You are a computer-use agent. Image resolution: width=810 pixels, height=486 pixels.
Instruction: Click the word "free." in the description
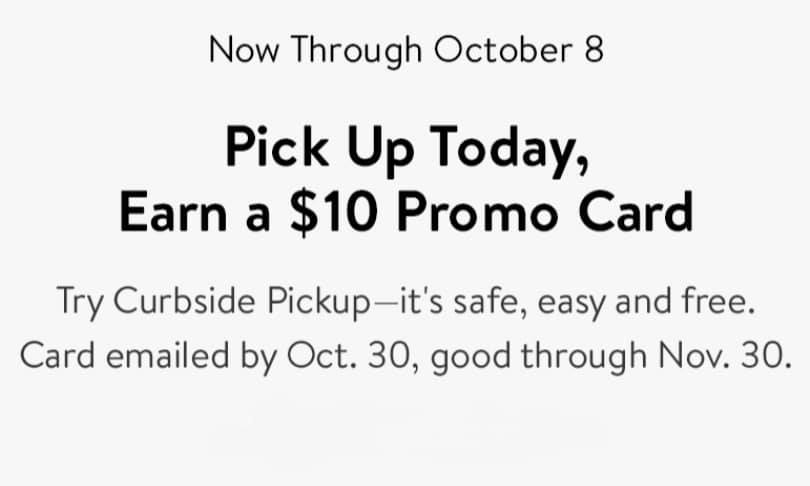(x=719, y=301)
